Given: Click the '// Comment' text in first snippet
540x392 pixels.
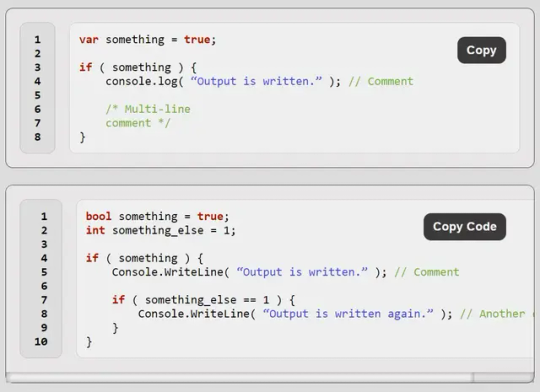Looking at the screenshot, I should point(381,81).
